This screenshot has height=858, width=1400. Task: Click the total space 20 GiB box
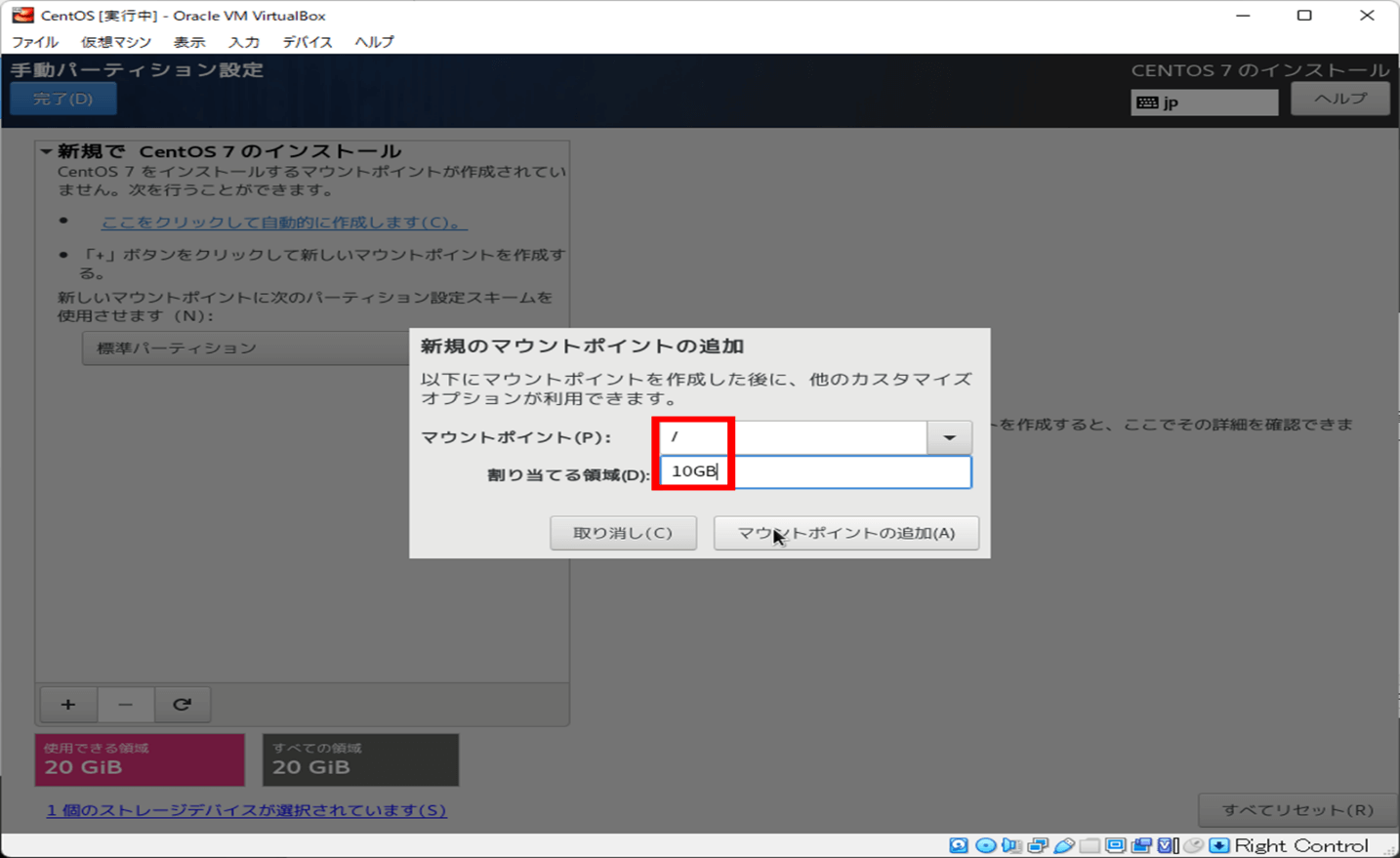(x=360, y=759)
